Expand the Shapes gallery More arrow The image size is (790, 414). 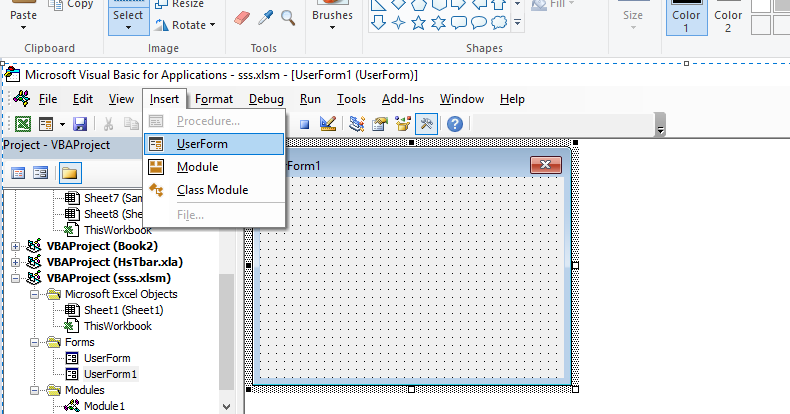pos(517,23)
